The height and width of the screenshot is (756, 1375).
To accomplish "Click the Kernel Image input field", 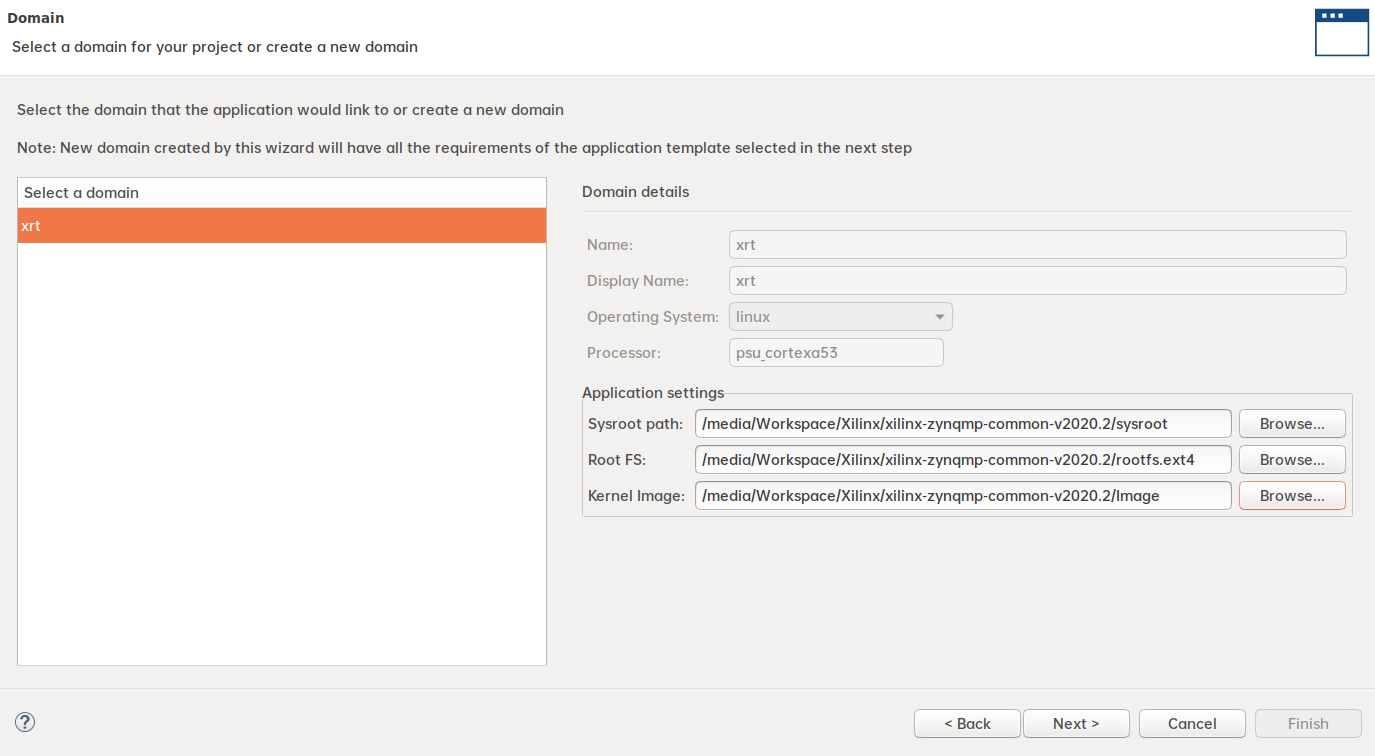I will click(x=963, y=496).
